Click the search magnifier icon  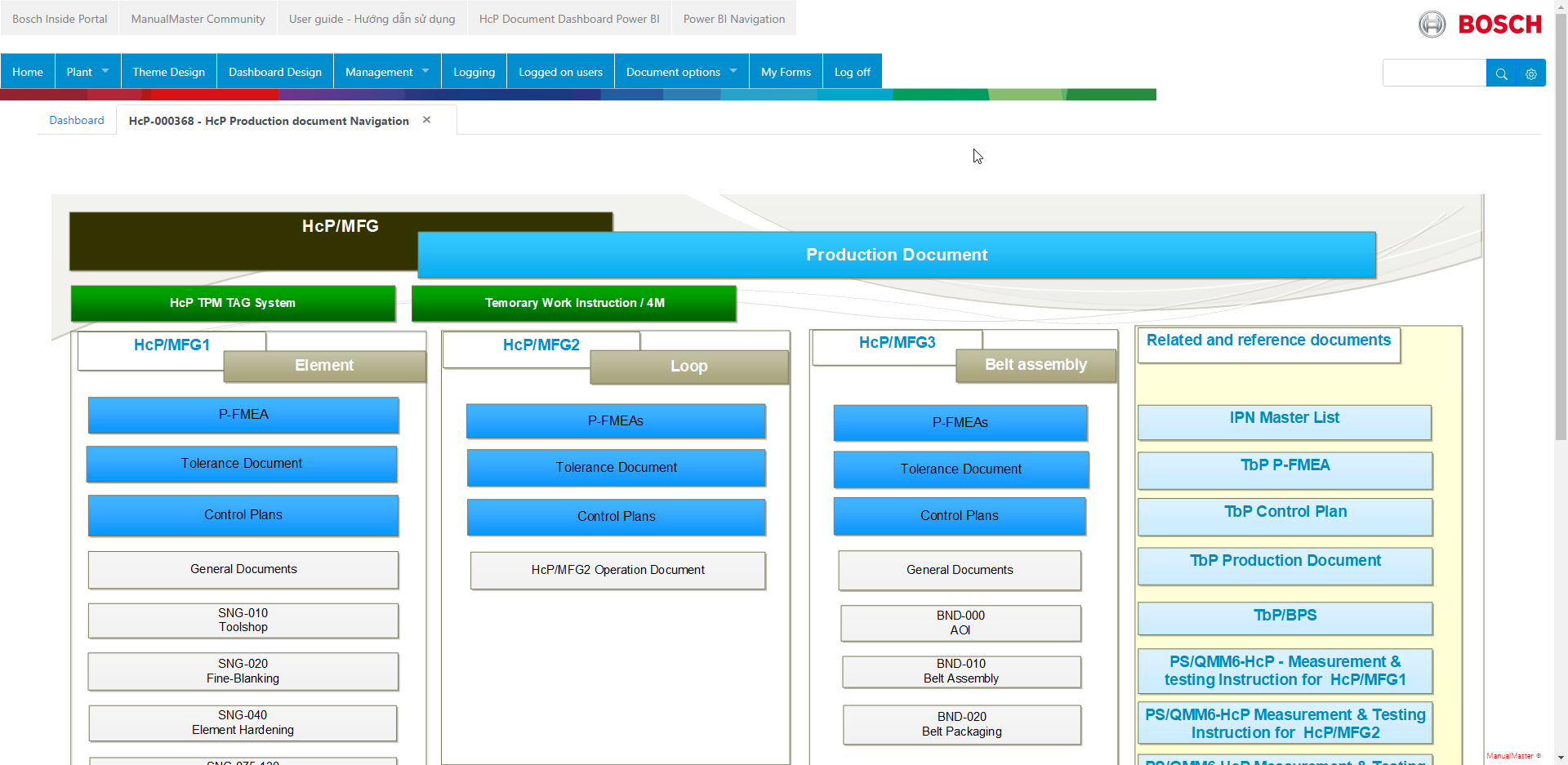1501,73
